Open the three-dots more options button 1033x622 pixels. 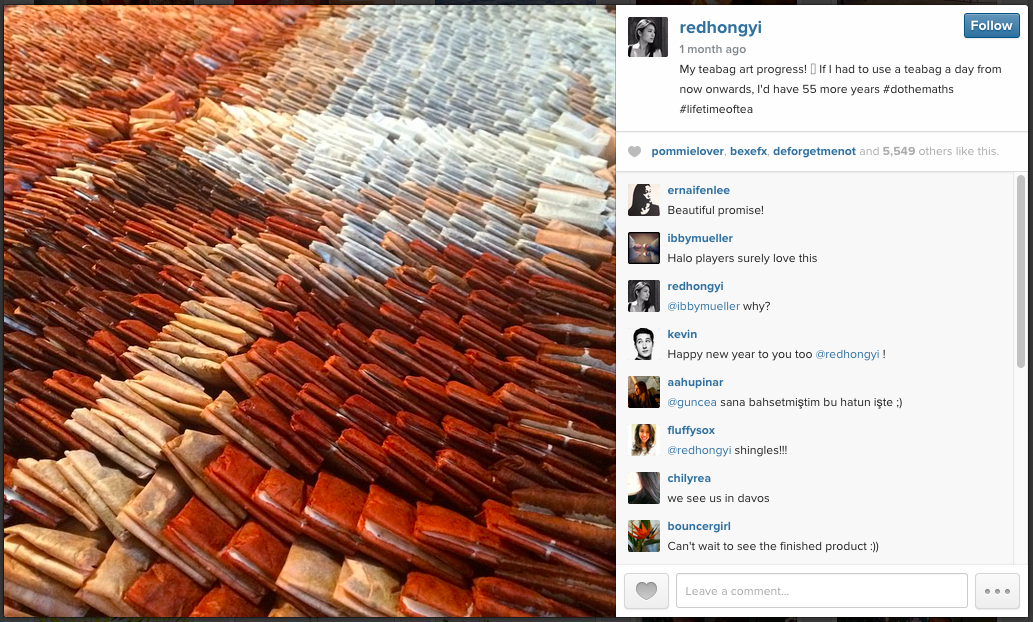997,590
